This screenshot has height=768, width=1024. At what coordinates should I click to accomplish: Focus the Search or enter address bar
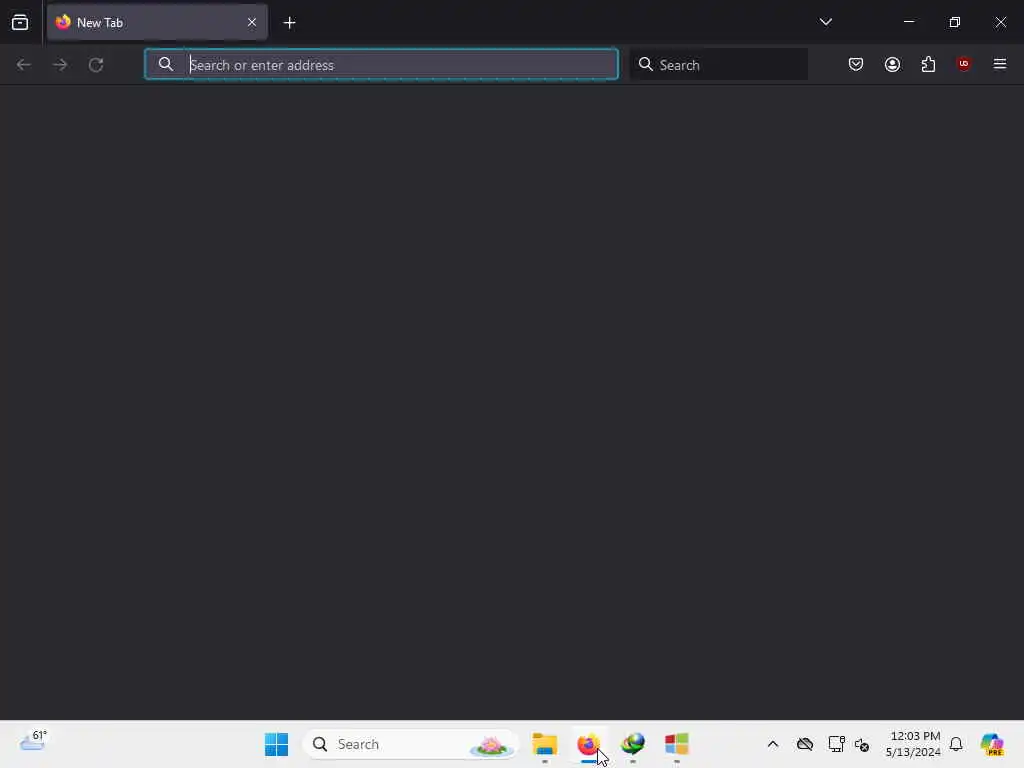click(x=381, y=65)
